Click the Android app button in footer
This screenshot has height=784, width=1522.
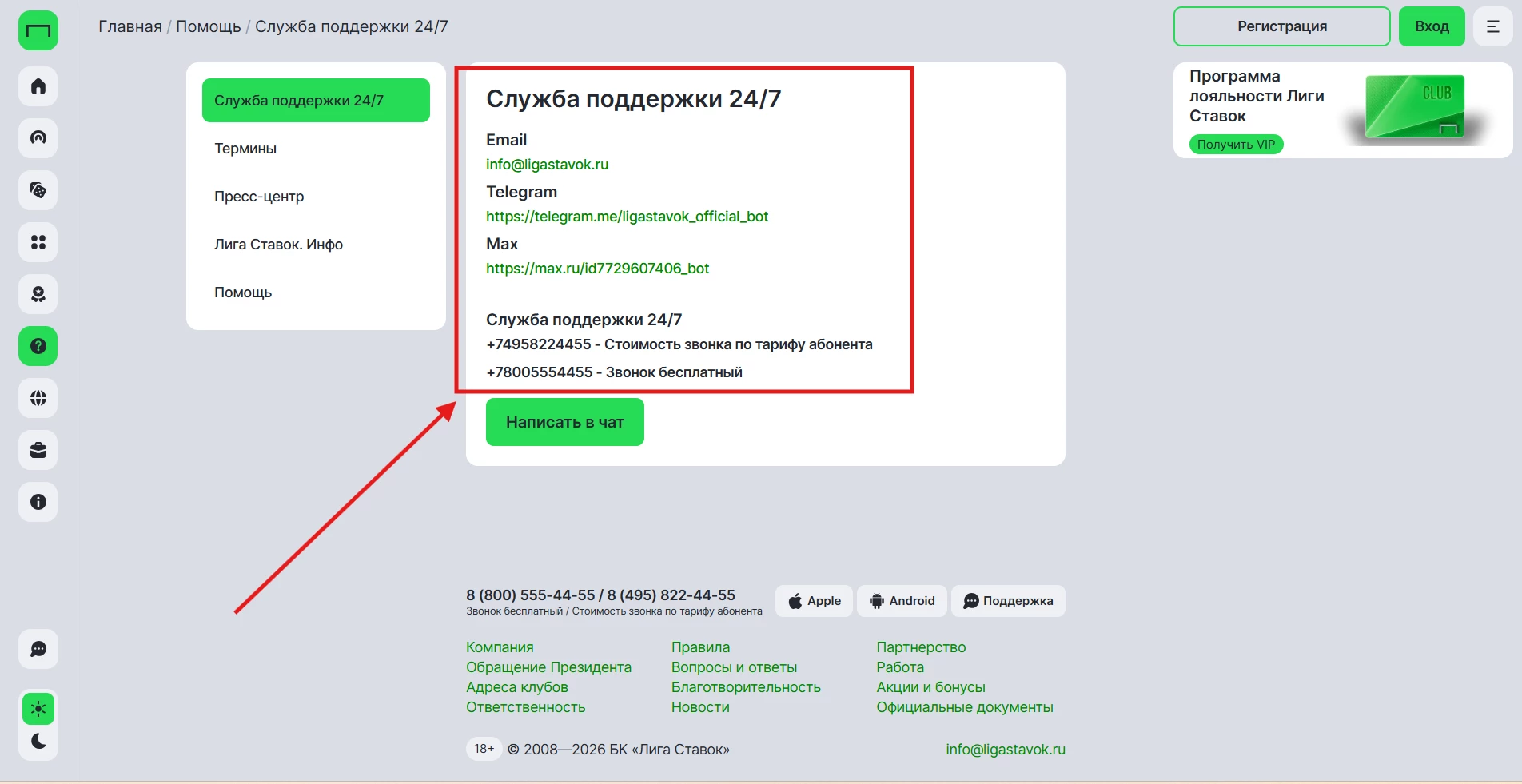click(x=902, y=601)
